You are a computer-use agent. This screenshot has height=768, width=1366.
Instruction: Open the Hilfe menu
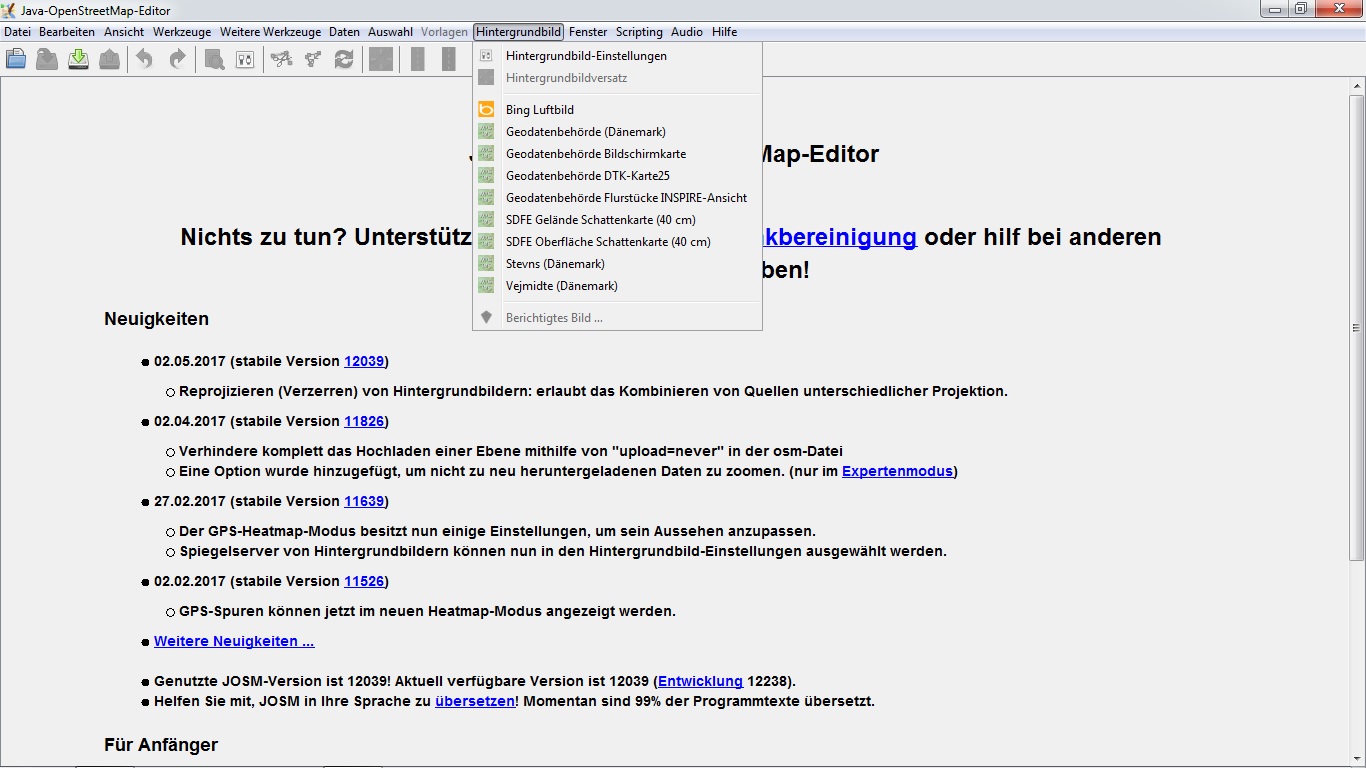(x=724, y=32)
